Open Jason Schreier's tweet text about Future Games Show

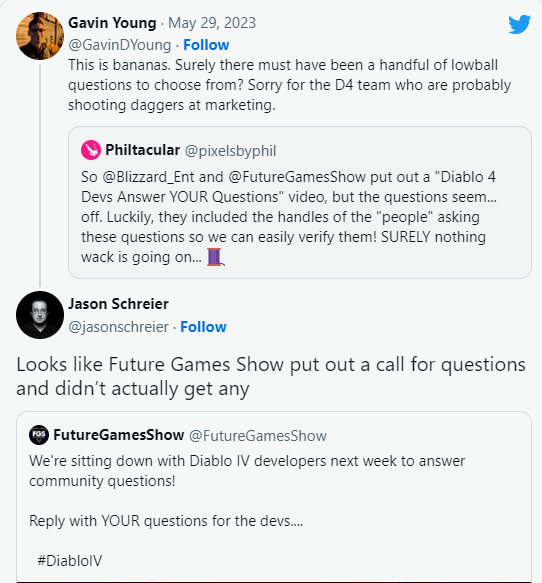tap(271, 376)
